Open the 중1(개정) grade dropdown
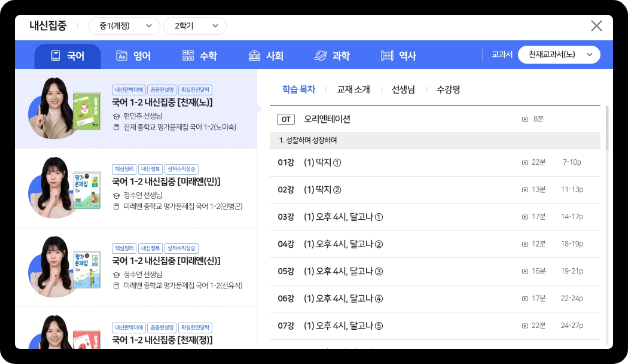This screenshot has width=628, height=364. tap(124, 26)
